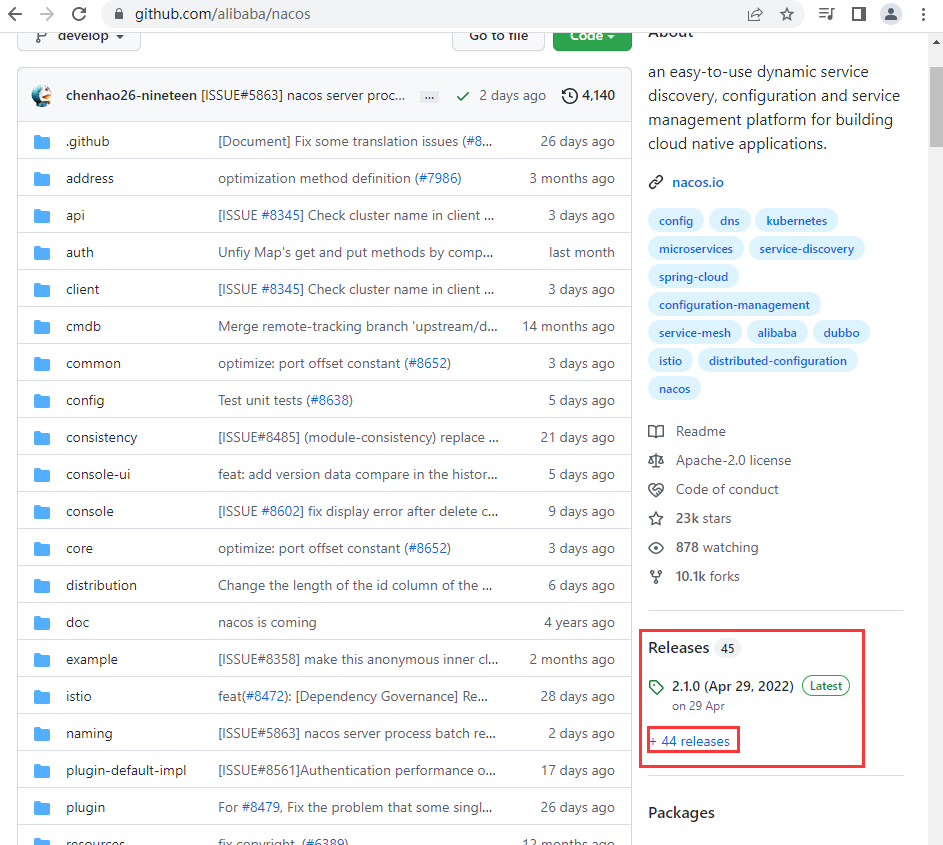
Task: Open the media control playlist icon
Action: pos(826,14)
